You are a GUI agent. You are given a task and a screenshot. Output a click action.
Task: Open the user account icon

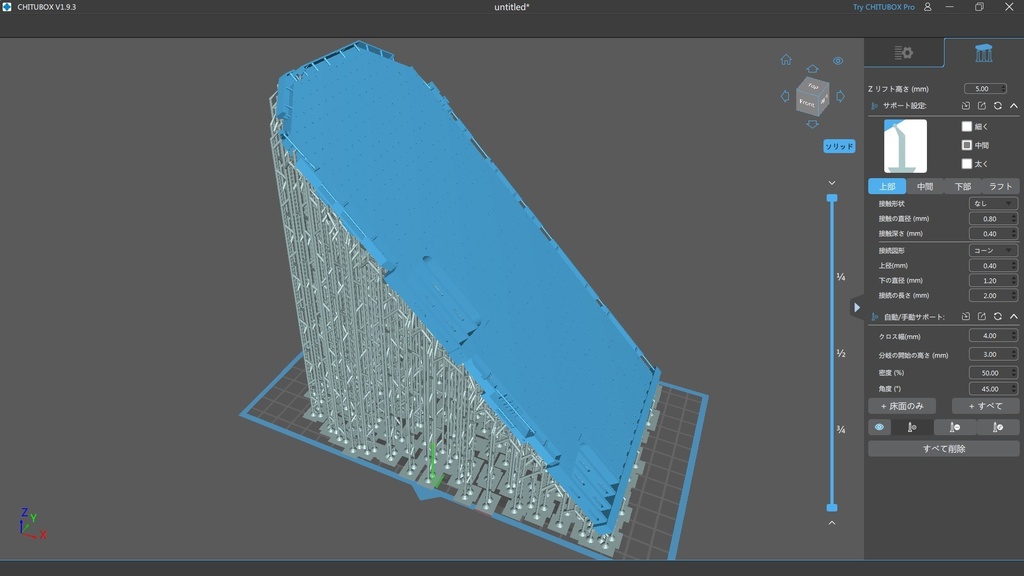pyautogui.click(x=927, y=7)
